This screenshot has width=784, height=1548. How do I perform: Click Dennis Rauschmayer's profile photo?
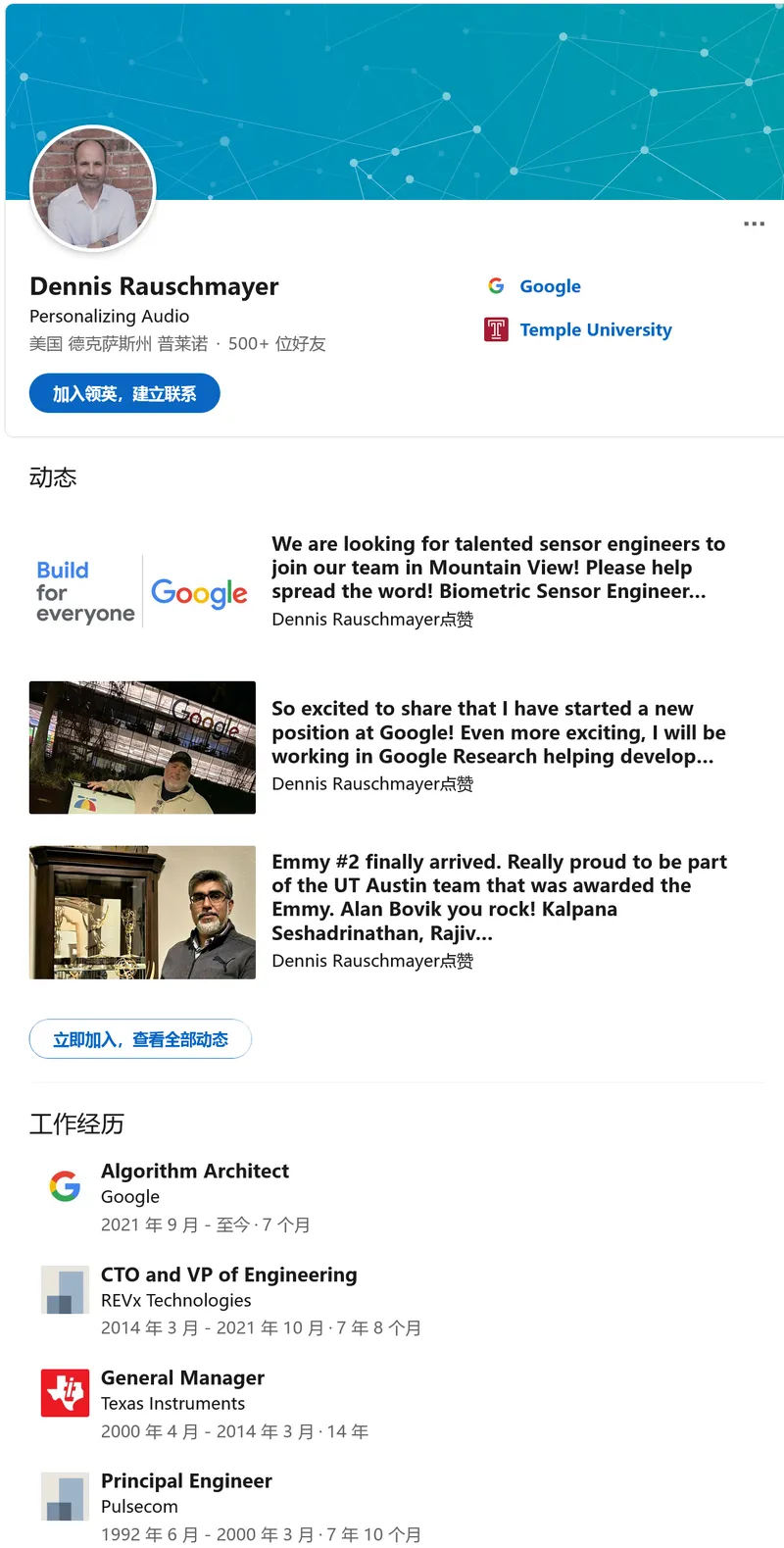93,188
